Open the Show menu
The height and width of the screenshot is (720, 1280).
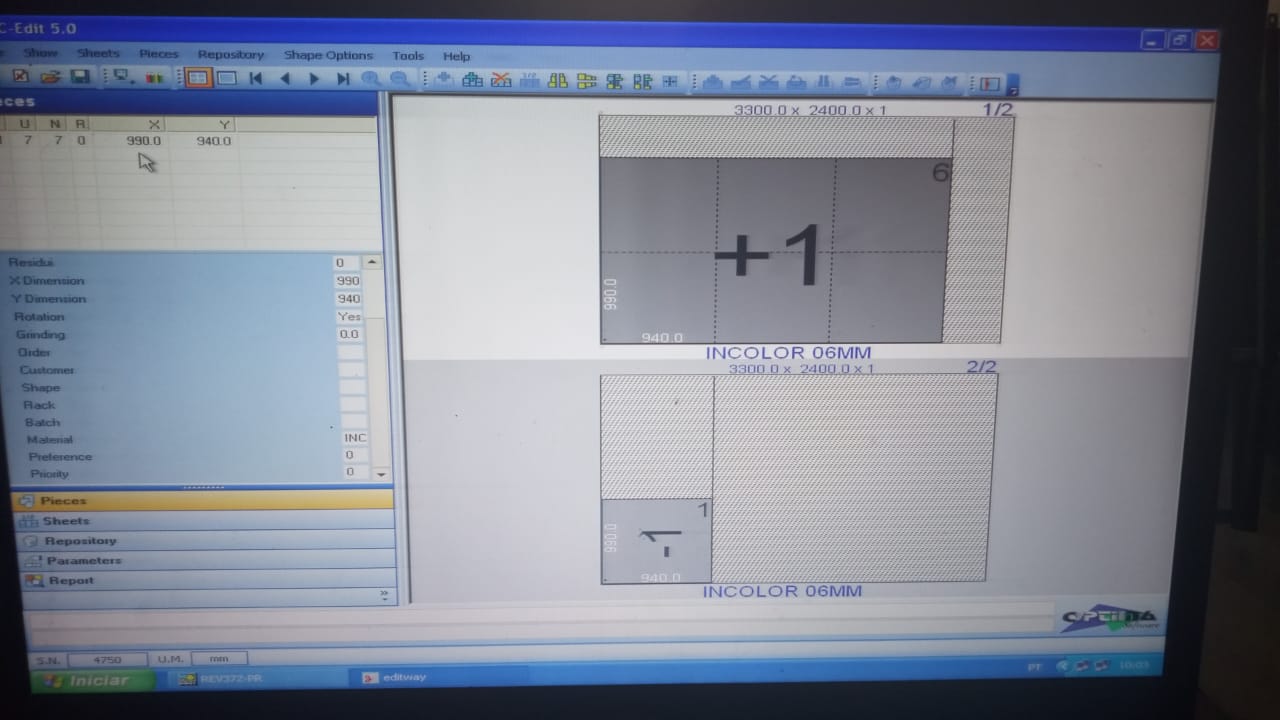41,53
